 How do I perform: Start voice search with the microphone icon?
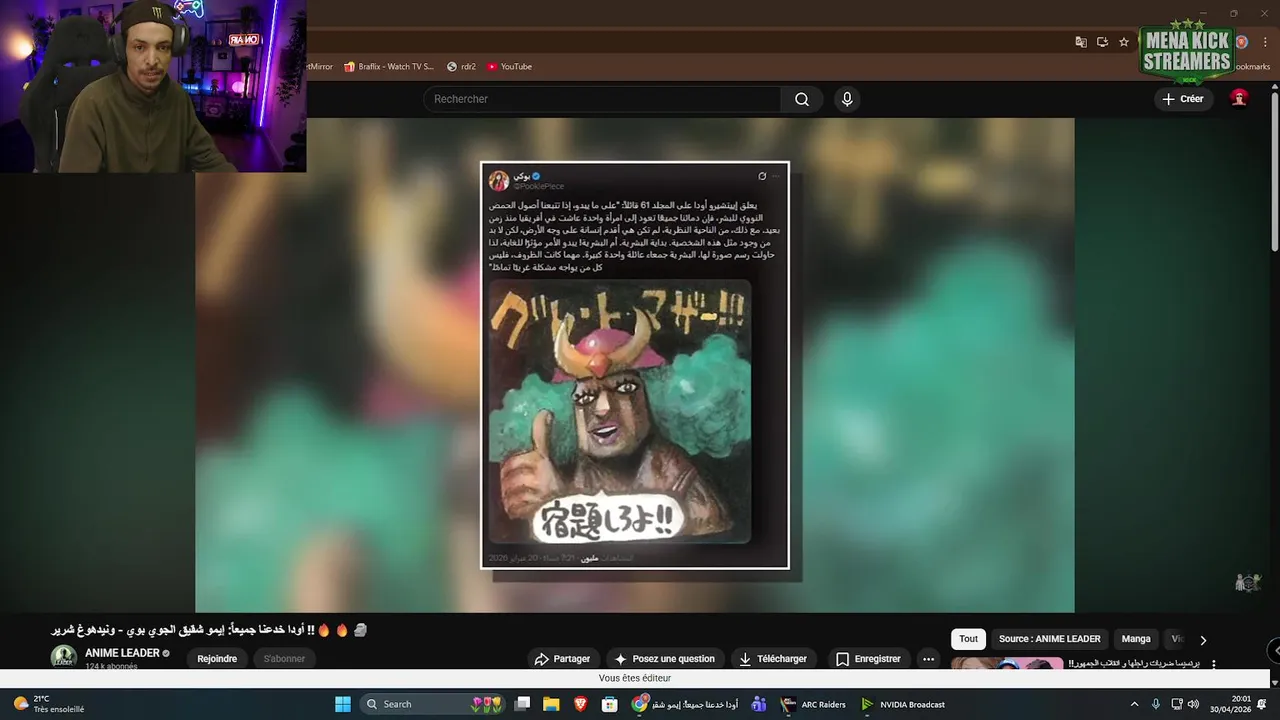(x=847, y=99)
